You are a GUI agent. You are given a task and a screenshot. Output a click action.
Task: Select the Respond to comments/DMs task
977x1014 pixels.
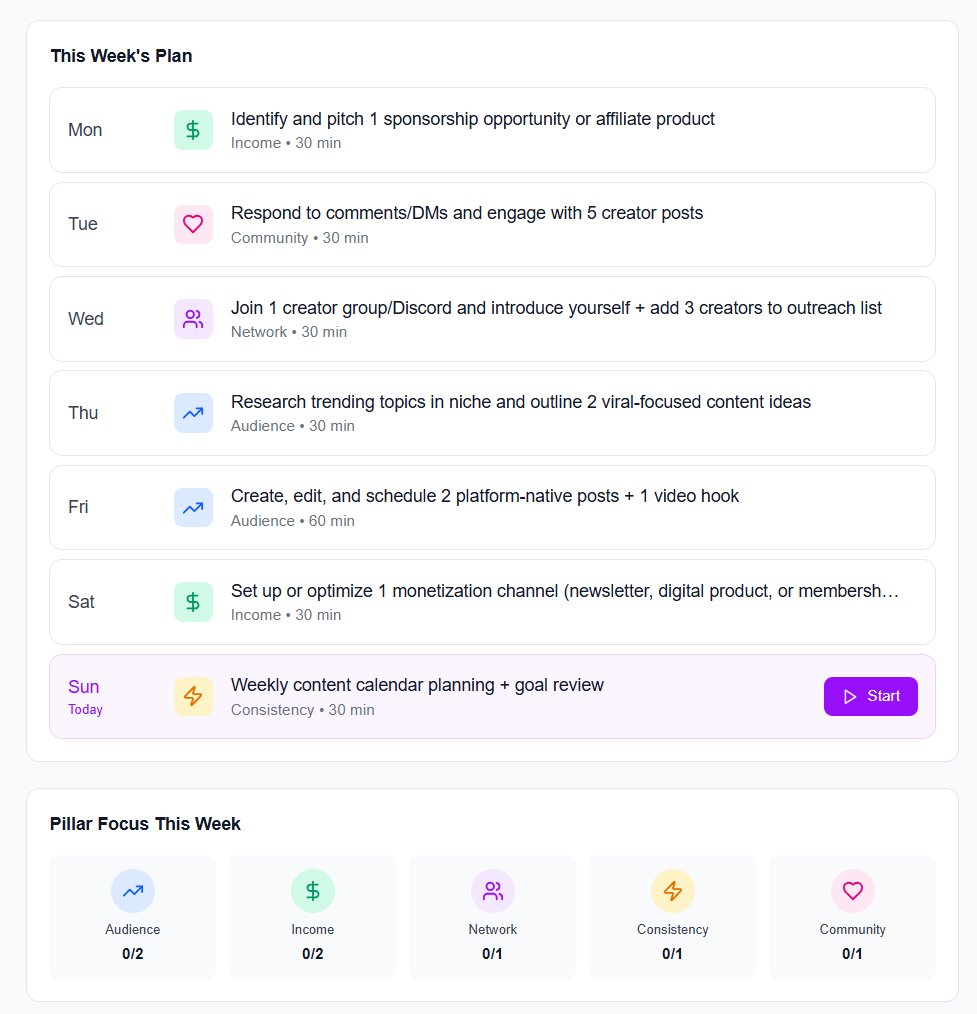[x=467, y=213]
